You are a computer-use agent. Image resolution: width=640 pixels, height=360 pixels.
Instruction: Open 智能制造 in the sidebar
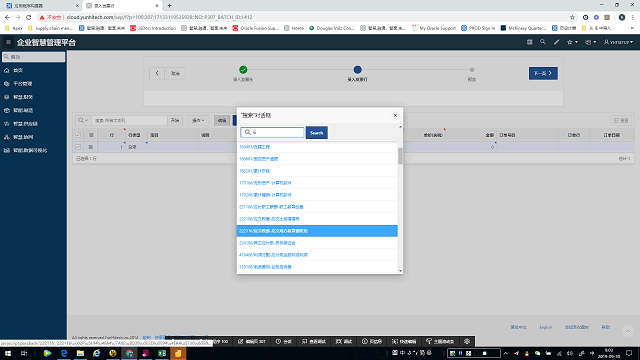point(22,111)
